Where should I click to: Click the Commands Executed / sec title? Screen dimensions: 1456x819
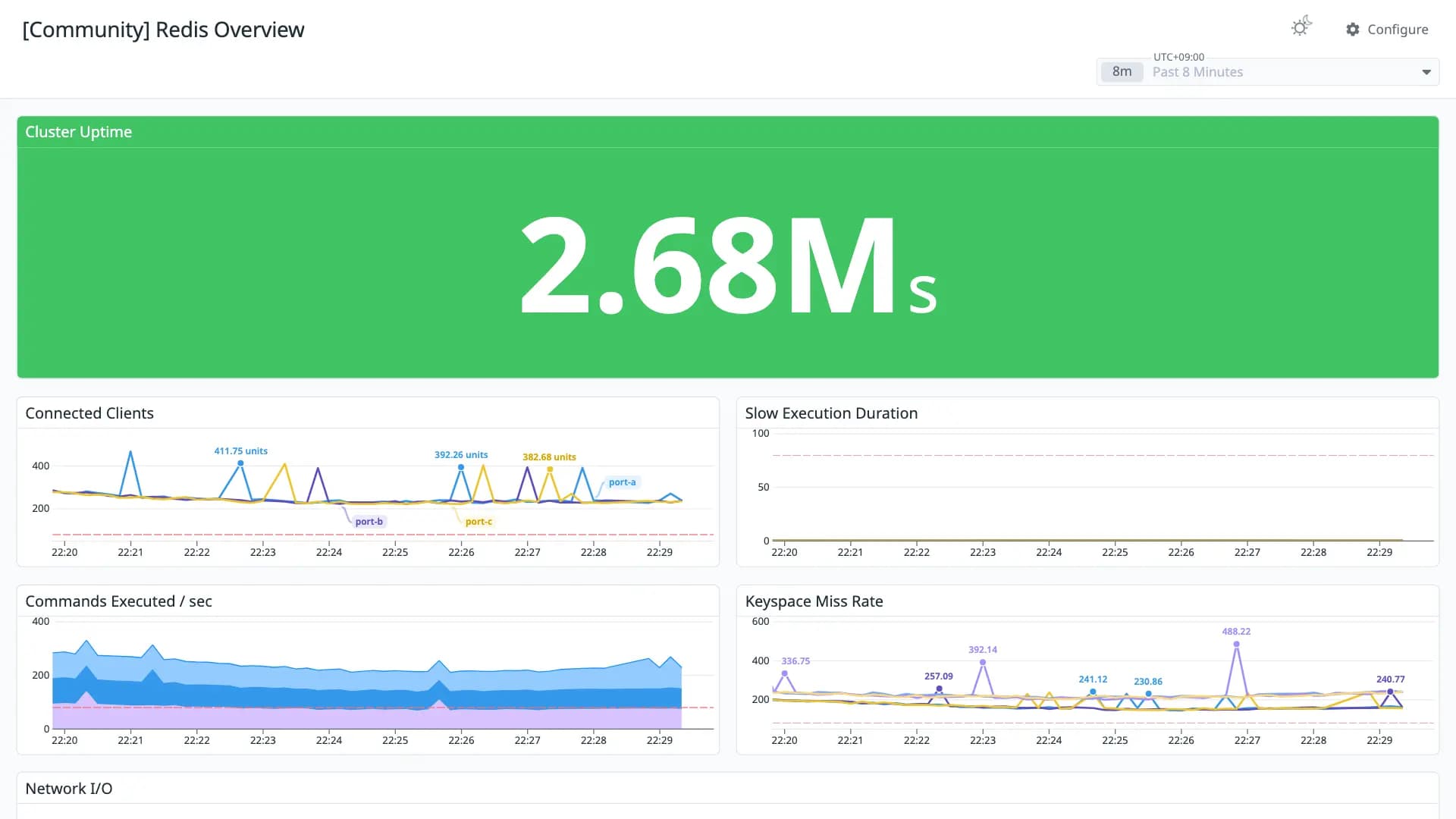(x=118, y=601)
